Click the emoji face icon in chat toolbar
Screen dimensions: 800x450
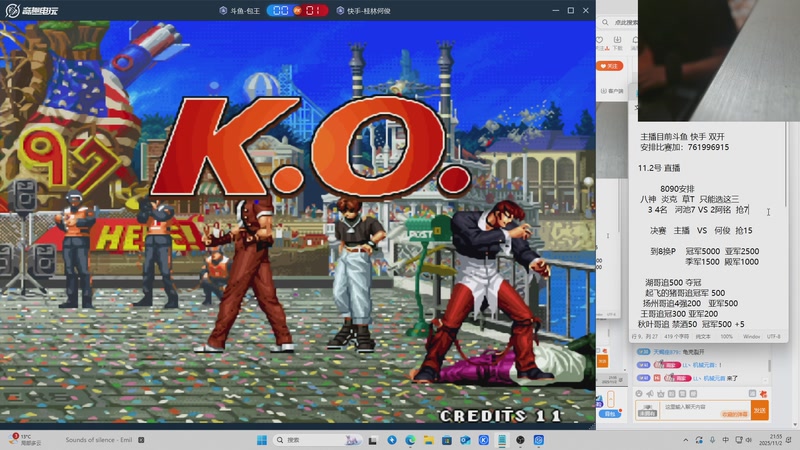coord(639,394)
